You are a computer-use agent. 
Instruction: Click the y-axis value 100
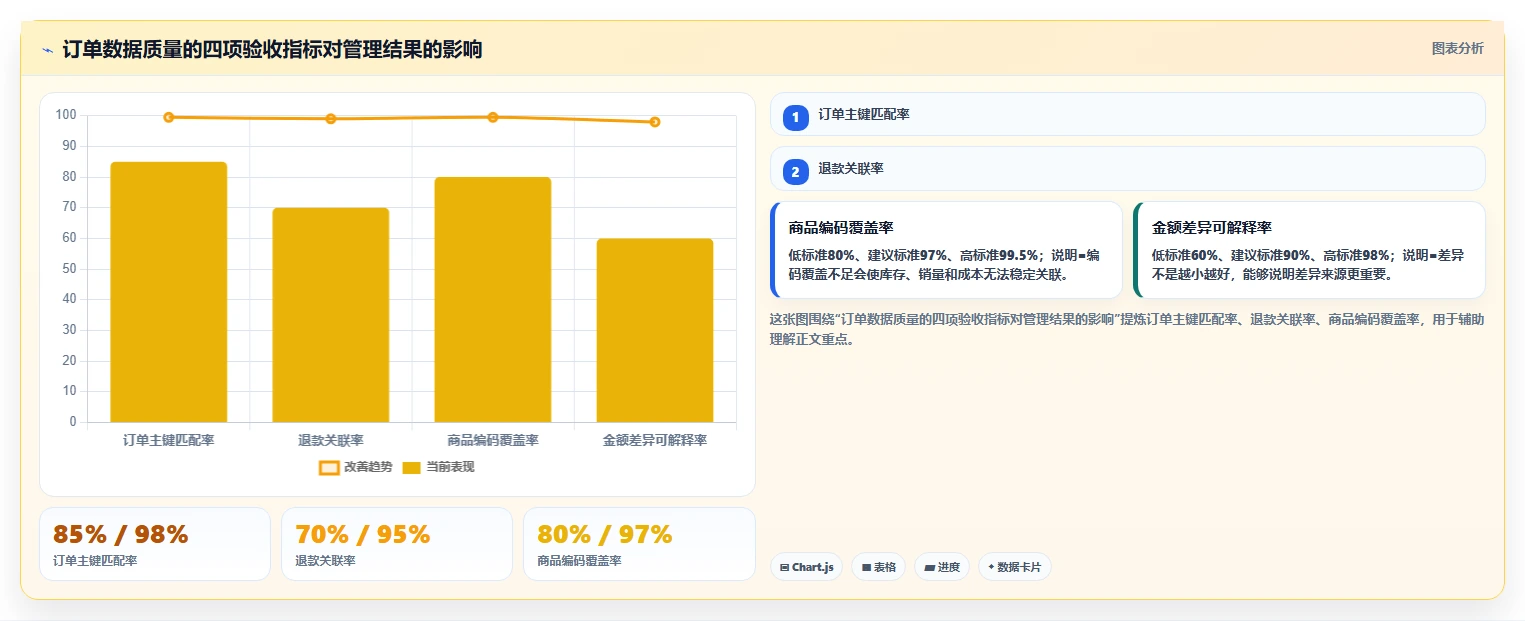coord(66,115)
